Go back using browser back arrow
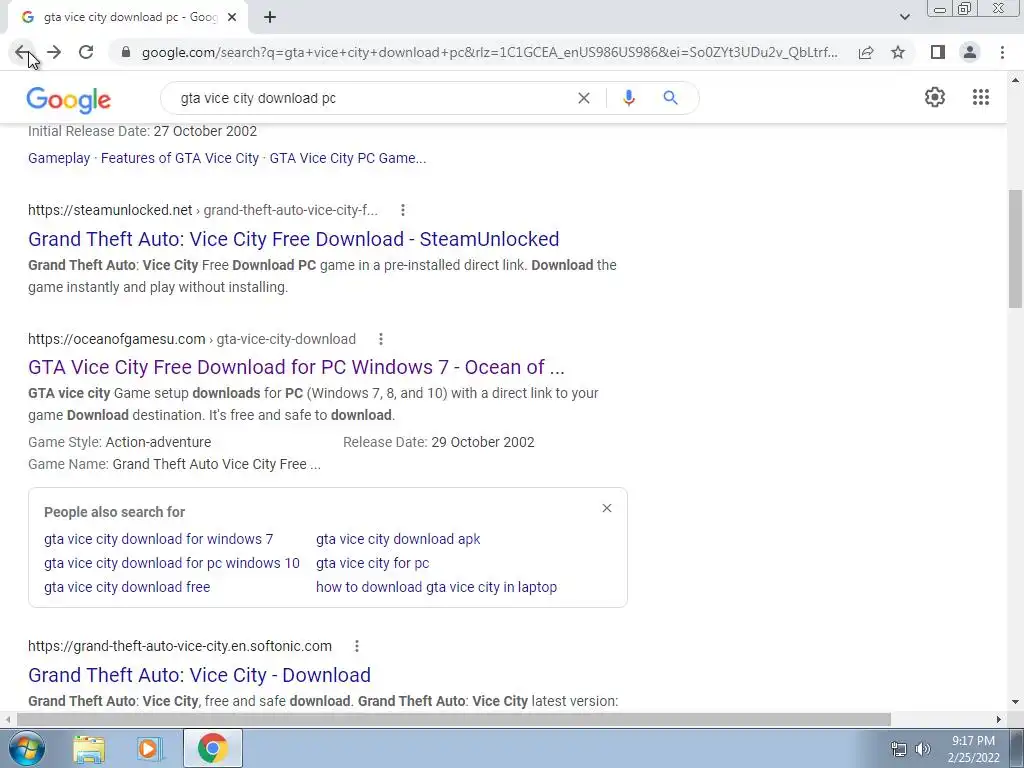The height and width of the screenshot is (768, 1024). (22, 52)
